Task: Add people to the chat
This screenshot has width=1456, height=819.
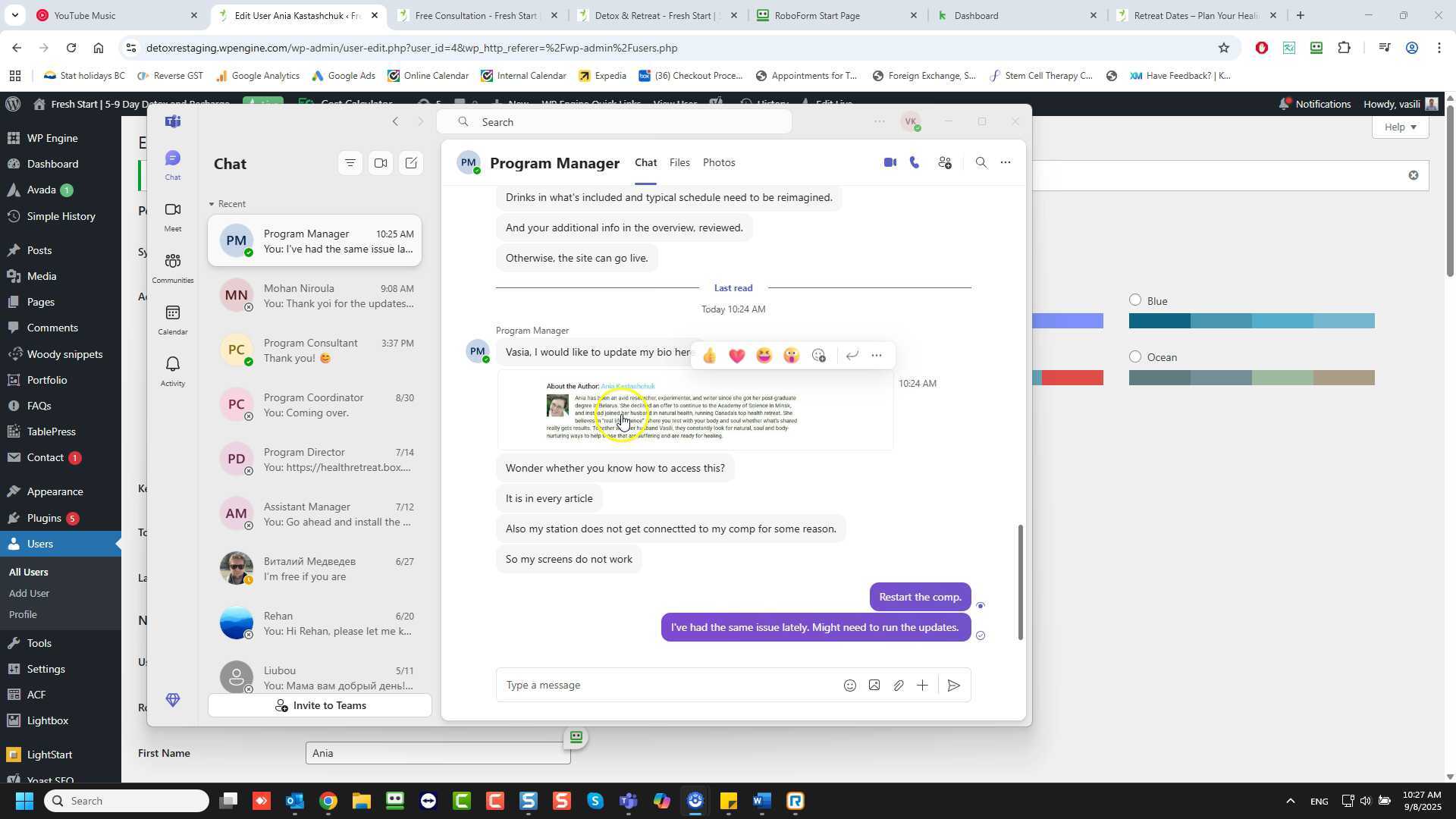Action: point(945,163)
